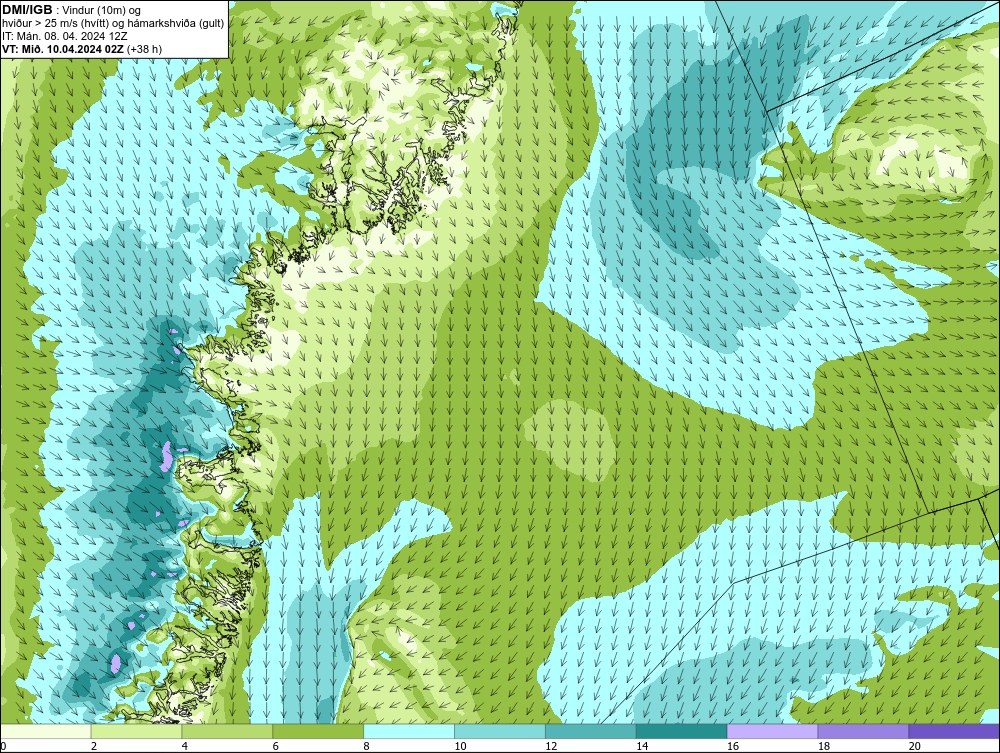
Task: Click the legend scale label '4'
Action: (184, 746)
